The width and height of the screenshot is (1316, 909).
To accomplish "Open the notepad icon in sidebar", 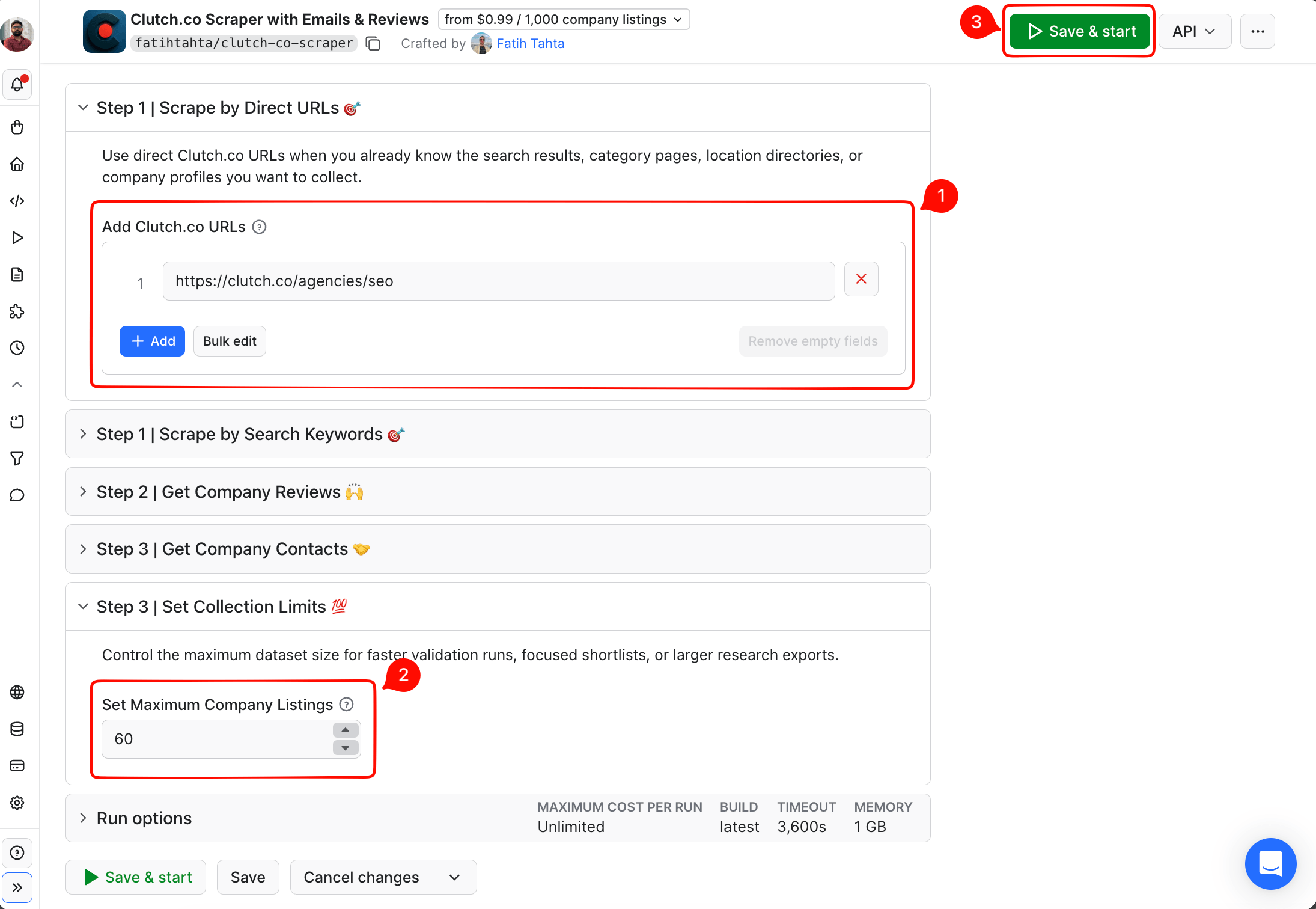I will [17, 422].
